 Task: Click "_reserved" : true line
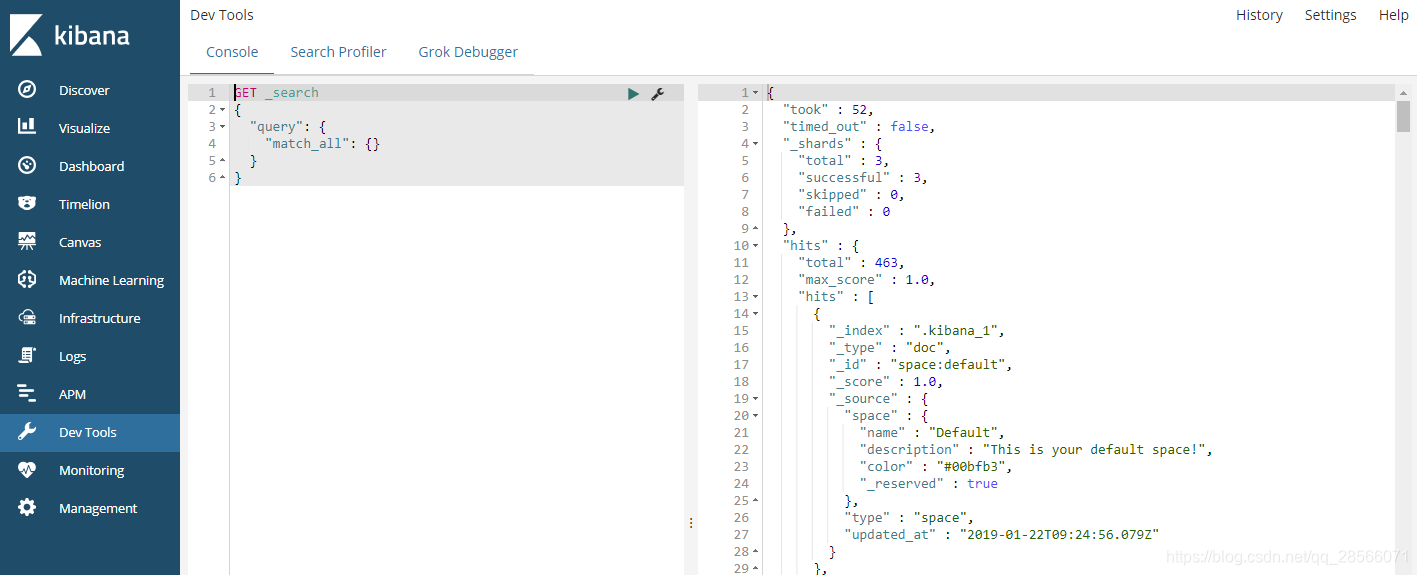point(928,484)
